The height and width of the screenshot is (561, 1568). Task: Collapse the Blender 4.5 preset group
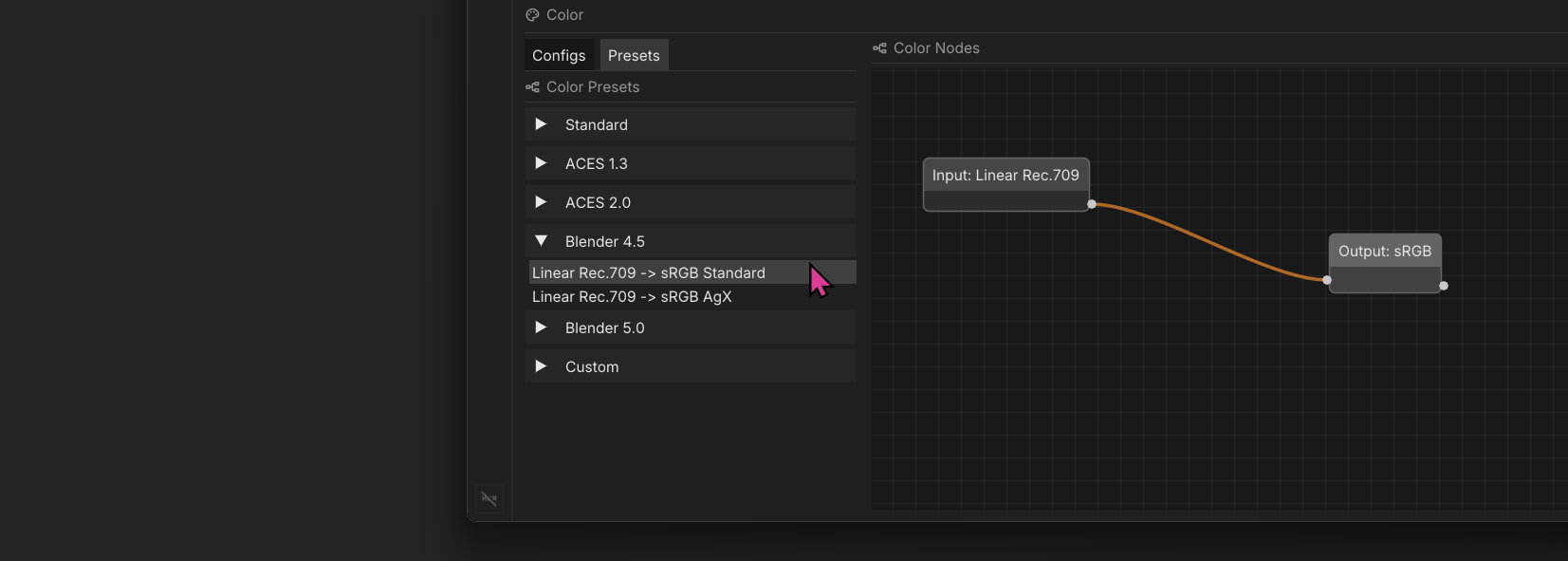(541, 241)
